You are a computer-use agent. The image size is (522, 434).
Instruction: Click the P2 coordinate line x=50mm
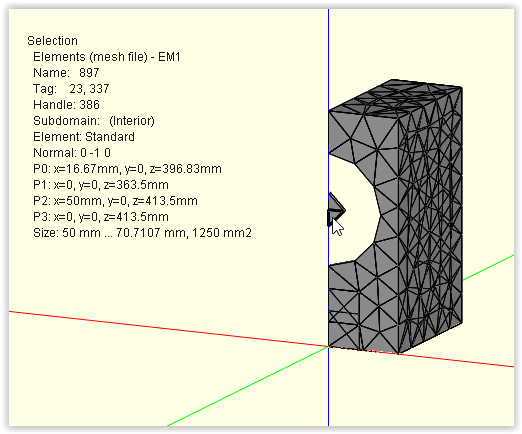tap(115, 201)
